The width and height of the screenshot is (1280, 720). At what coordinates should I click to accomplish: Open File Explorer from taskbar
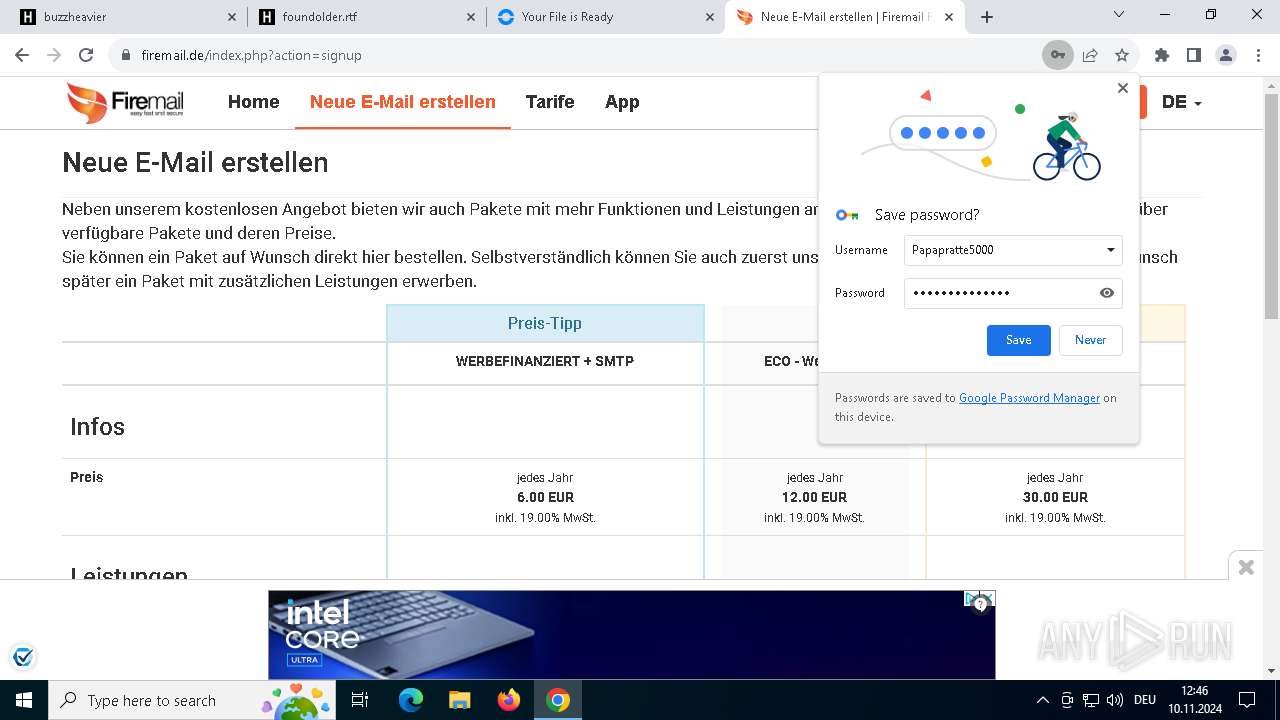pos(459,700)
